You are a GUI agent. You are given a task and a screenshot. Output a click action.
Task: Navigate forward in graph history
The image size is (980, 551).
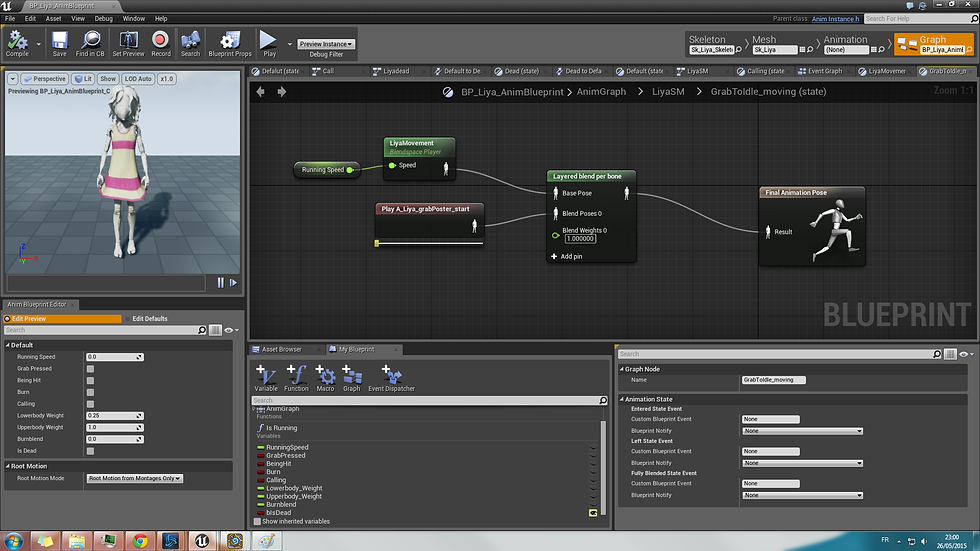tap(282, 92)
